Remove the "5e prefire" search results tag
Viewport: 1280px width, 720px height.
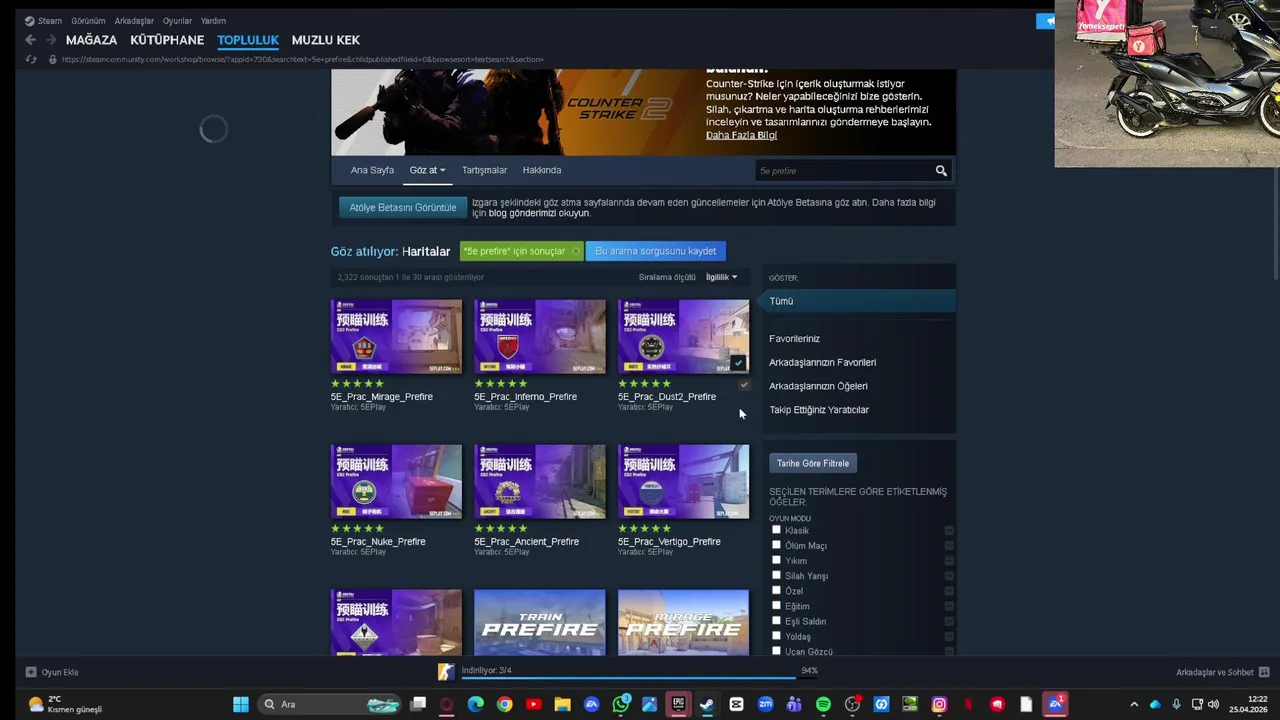click(x=575, y=251)
